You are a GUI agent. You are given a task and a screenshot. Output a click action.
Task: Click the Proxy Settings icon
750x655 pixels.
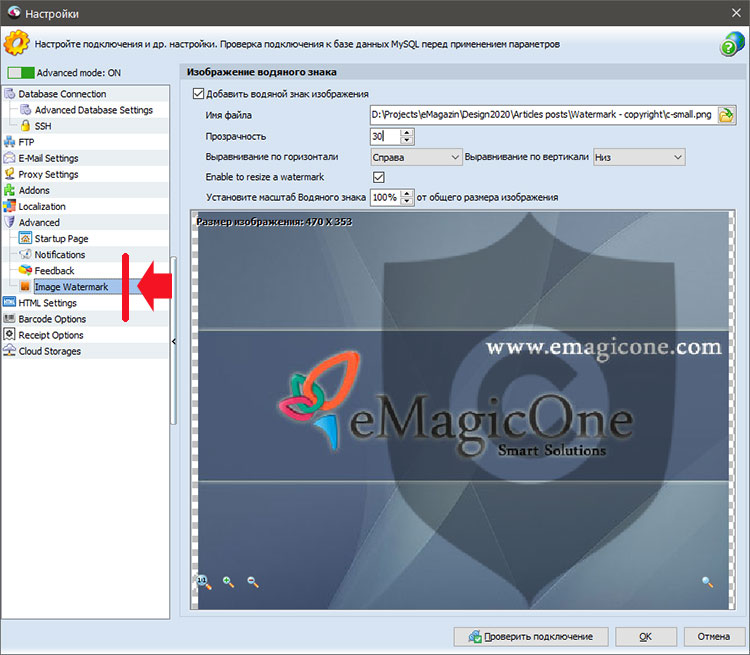coord(10,174)
